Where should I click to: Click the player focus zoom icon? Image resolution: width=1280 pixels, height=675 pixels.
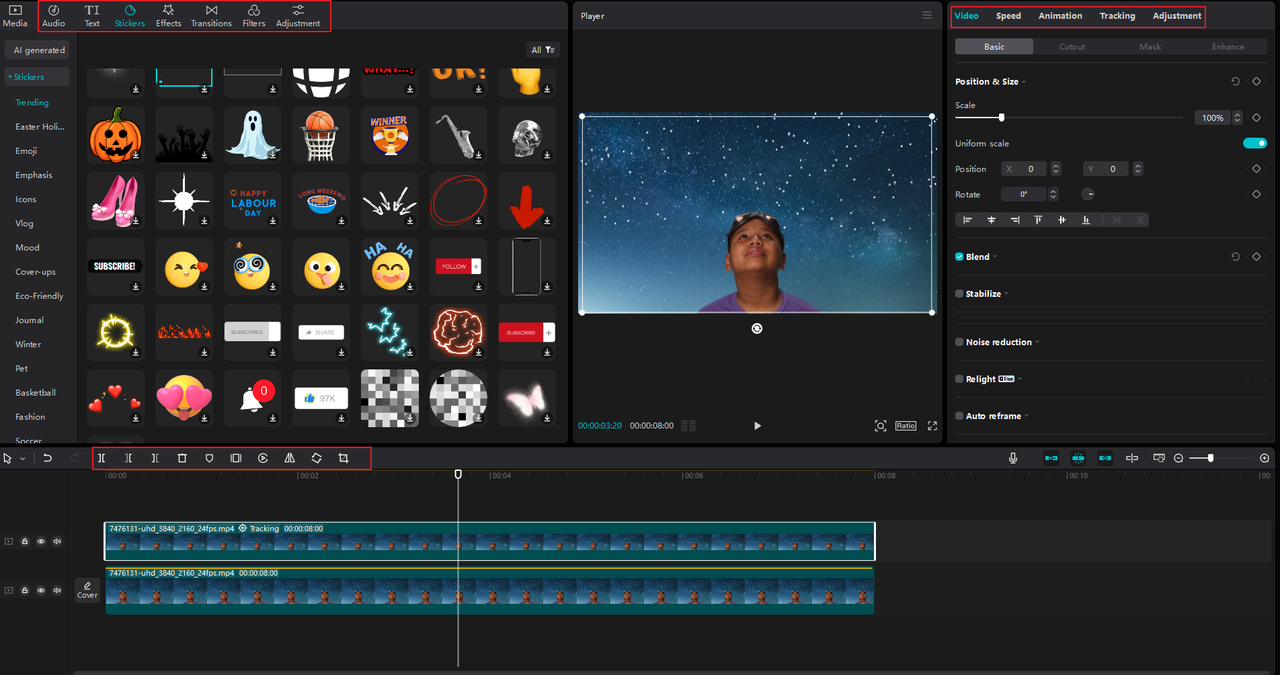(880, 425)
